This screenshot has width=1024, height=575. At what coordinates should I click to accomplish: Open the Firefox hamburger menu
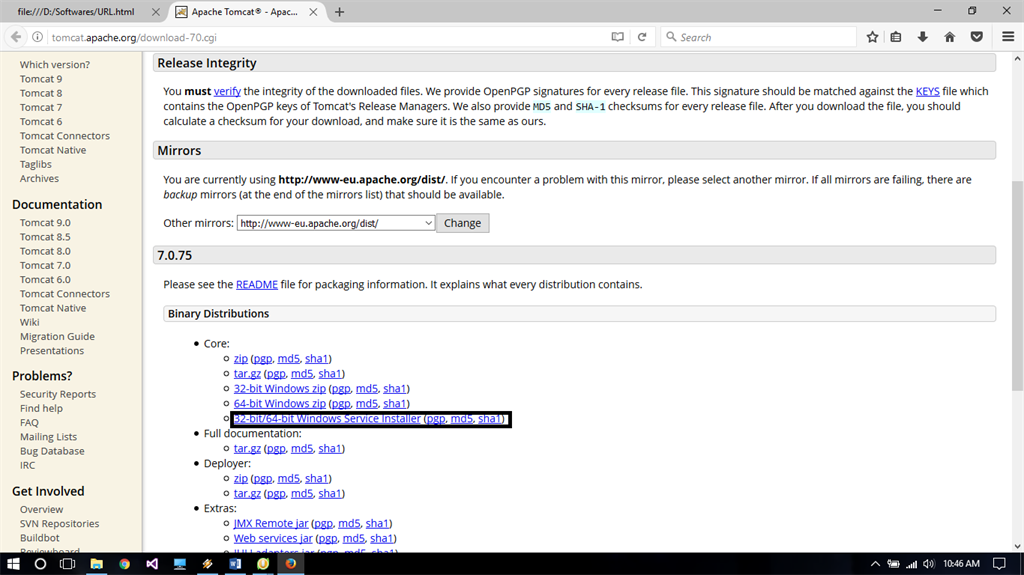[1008, 37]
